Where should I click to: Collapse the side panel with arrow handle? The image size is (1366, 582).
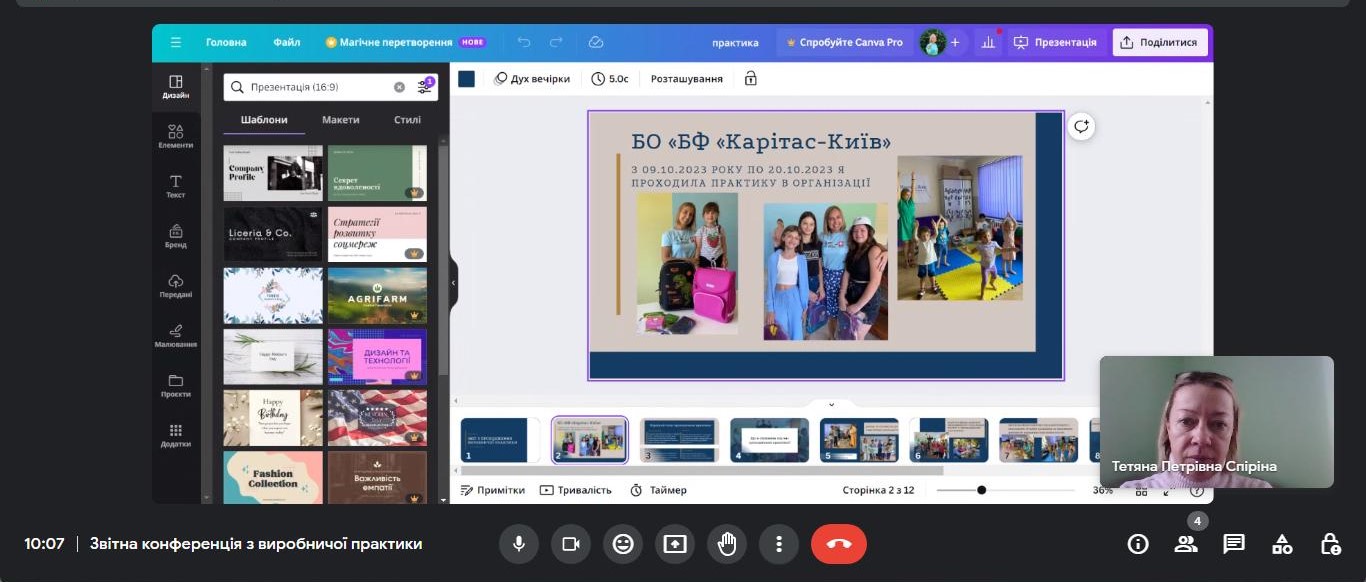click(x=453, y=283)
